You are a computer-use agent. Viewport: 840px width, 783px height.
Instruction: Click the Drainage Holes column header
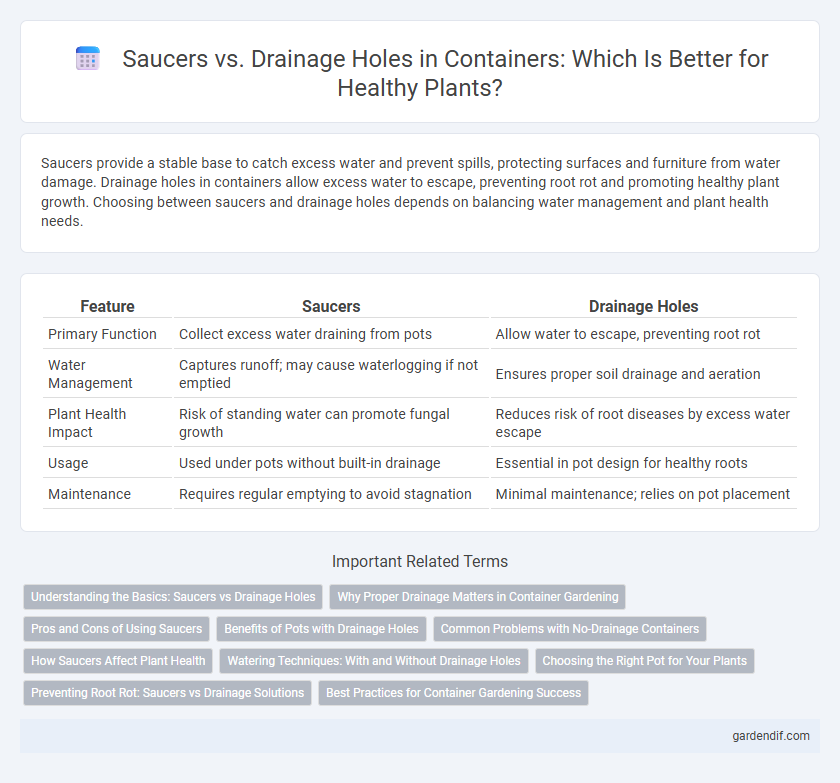click(643, 306)
